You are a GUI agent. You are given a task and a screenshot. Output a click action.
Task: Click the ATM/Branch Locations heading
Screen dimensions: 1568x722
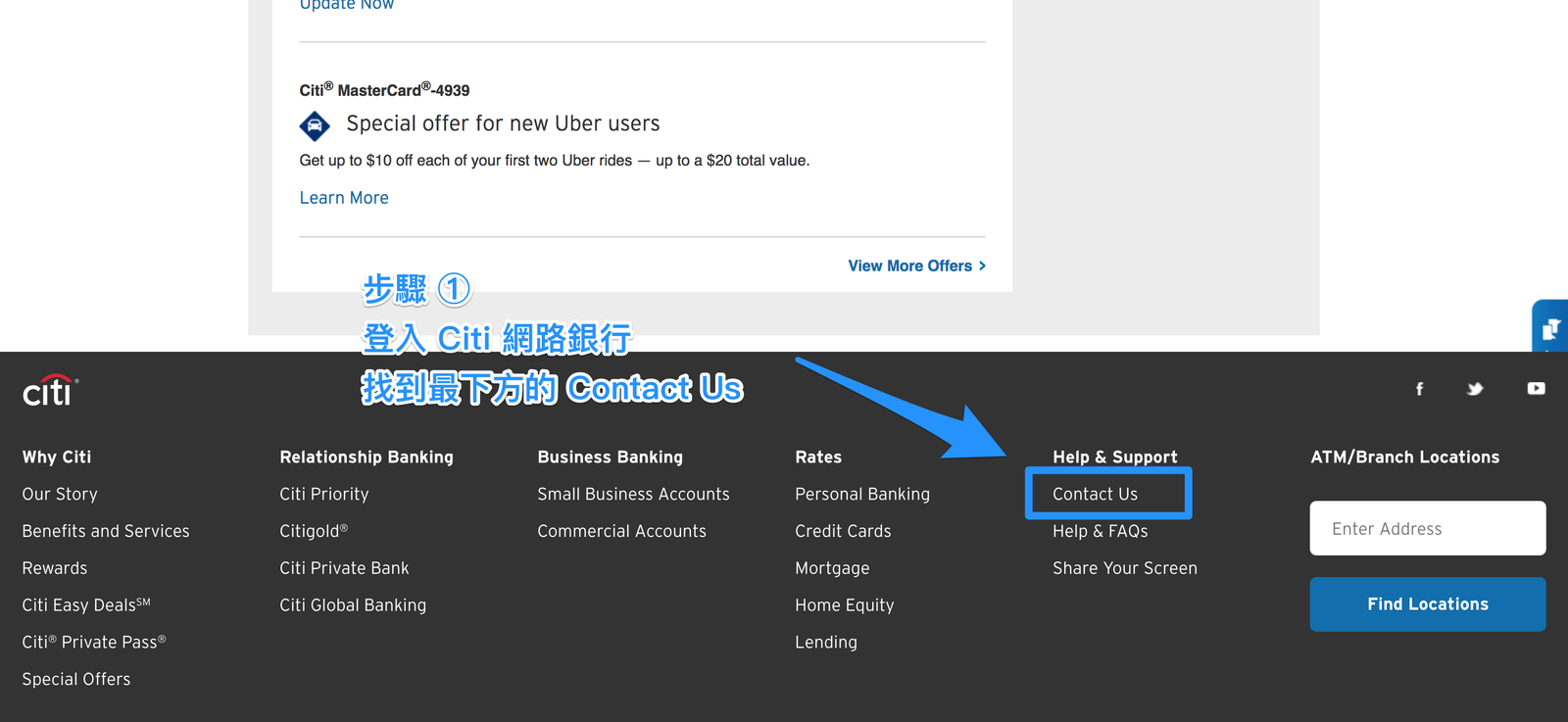[x=1405, y=457]
